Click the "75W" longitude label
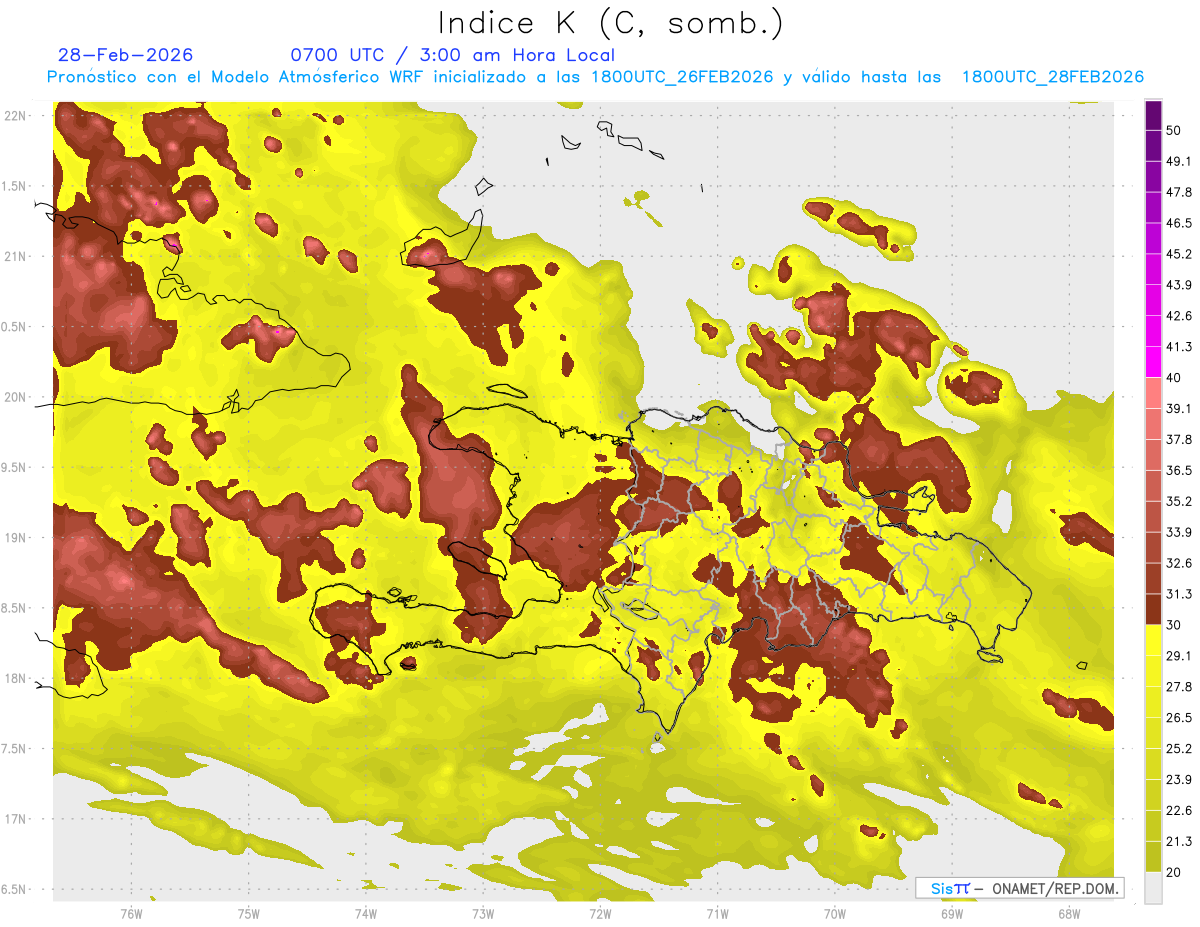The height and width of the screenshot is (927, 1200). click(248, 913)
